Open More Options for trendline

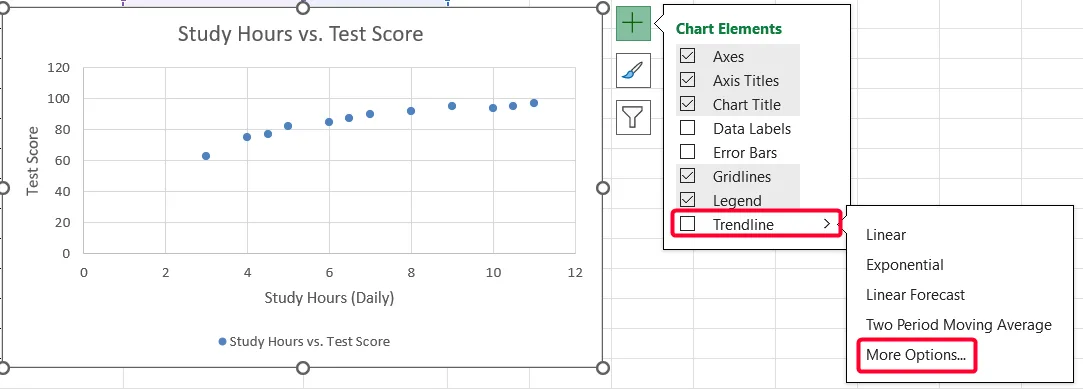pyautogui.click(x=916, y=355)
